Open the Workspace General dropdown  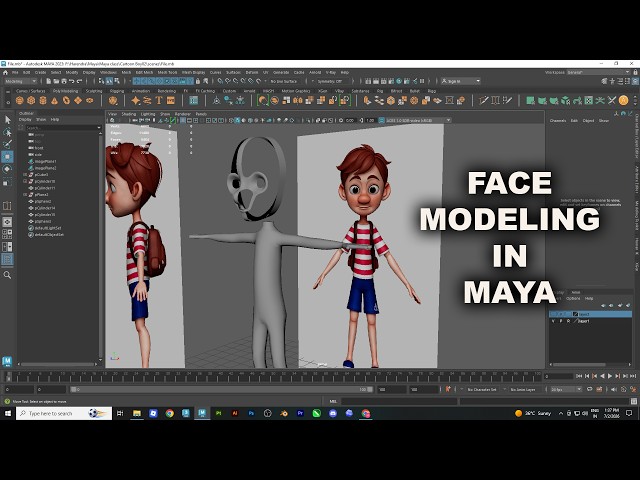coord(598,73)
